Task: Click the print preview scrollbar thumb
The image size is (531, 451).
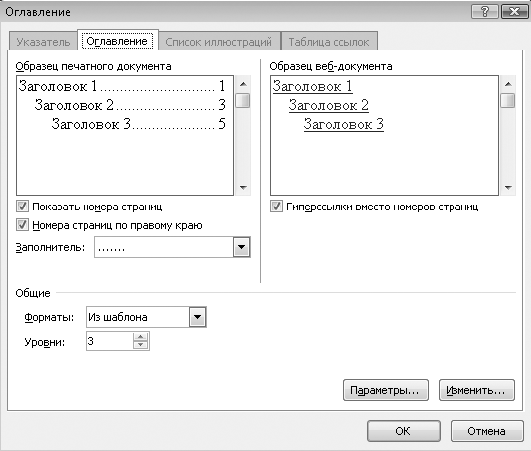Action: click(243, 101)
